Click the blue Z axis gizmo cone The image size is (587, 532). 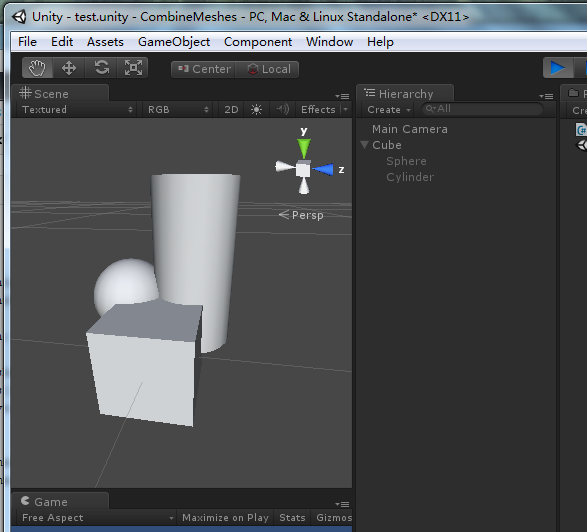click(x=323, y=169)
